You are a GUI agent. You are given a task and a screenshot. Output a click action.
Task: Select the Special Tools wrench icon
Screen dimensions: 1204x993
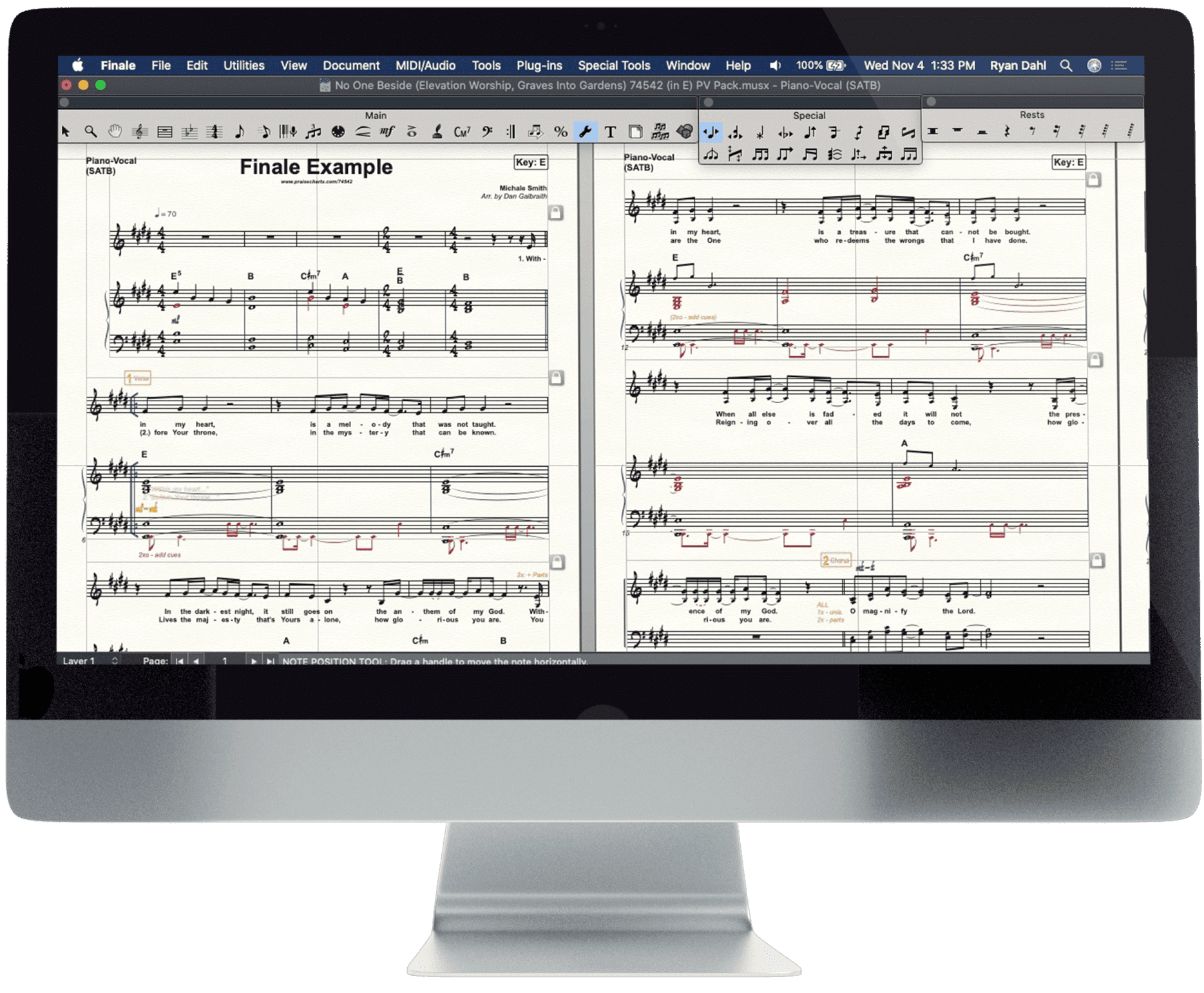tap(585, 132)
